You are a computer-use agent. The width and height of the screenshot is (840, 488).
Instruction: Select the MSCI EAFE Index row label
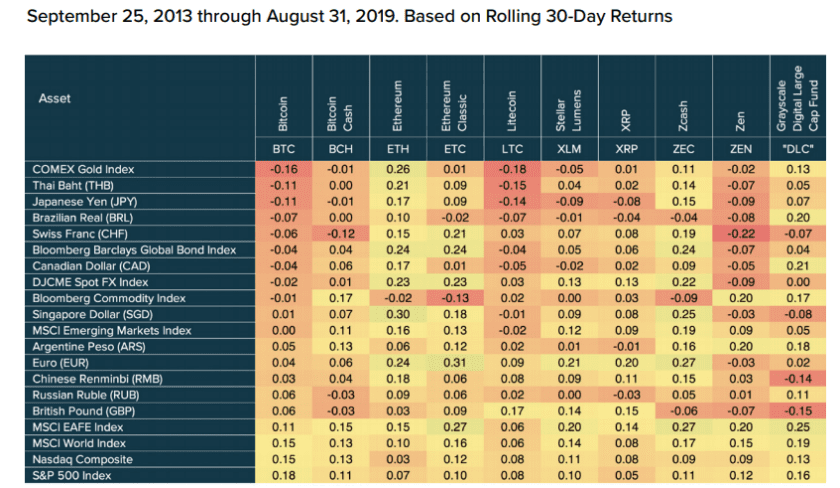click(78, 427)
